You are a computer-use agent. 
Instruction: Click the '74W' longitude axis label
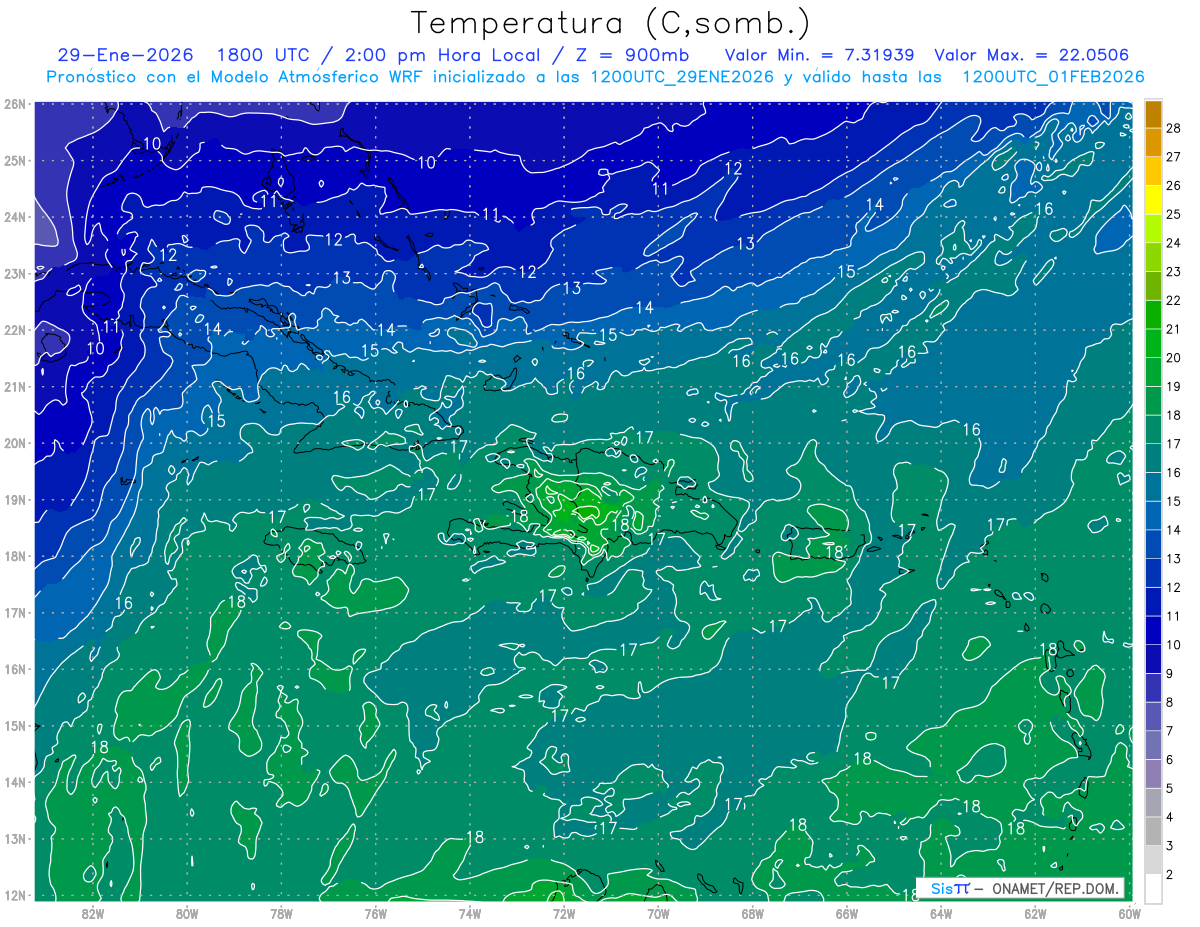tap(469, 913)
